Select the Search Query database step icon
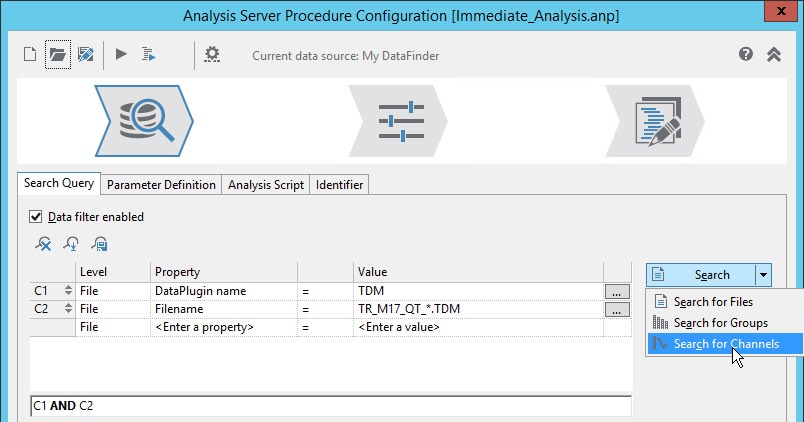804x422 pixels. tap(144, 120)
